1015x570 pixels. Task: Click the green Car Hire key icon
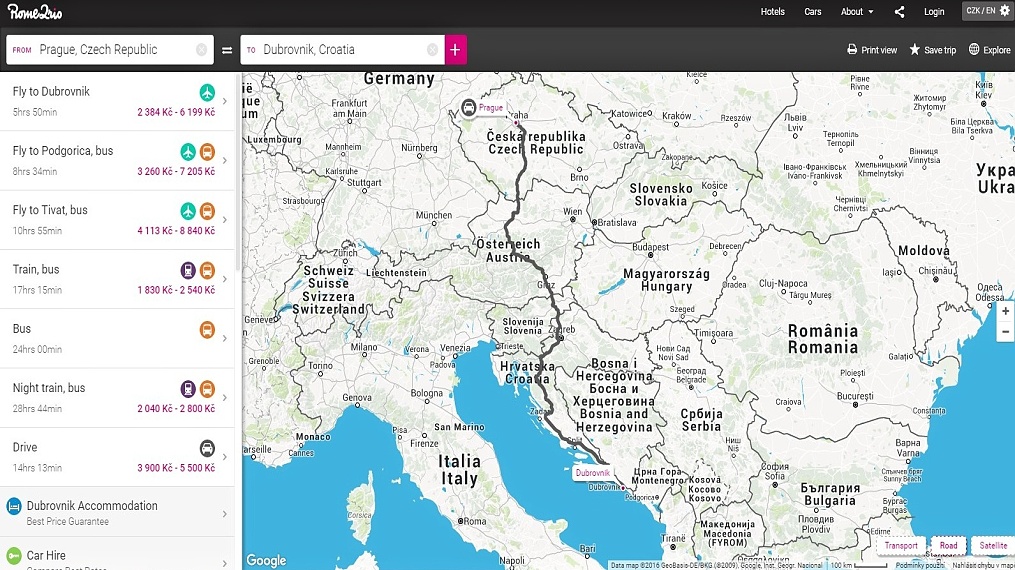14,556
